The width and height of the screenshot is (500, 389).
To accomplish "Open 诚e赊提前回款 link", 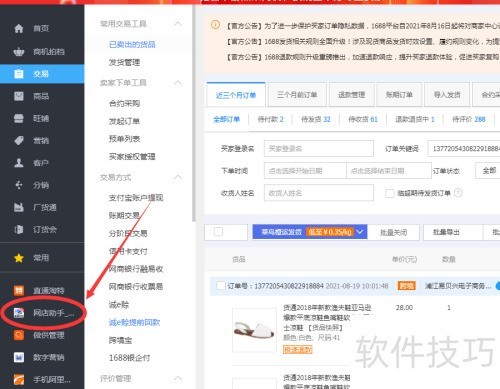I will tap(135, 322).
